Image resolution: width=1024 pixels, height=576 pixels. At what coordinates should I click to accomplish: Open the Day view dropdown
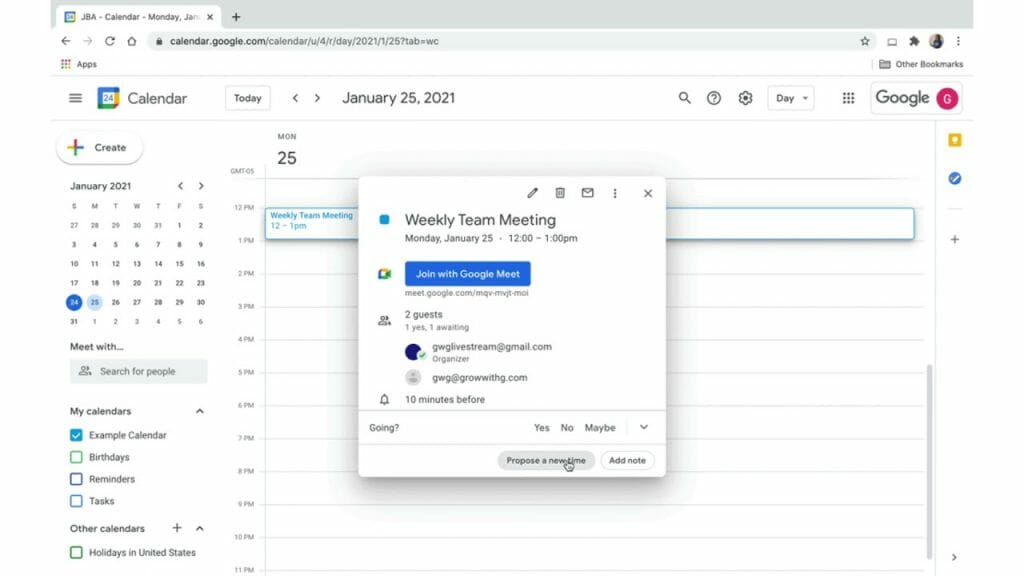pos(791,98)
